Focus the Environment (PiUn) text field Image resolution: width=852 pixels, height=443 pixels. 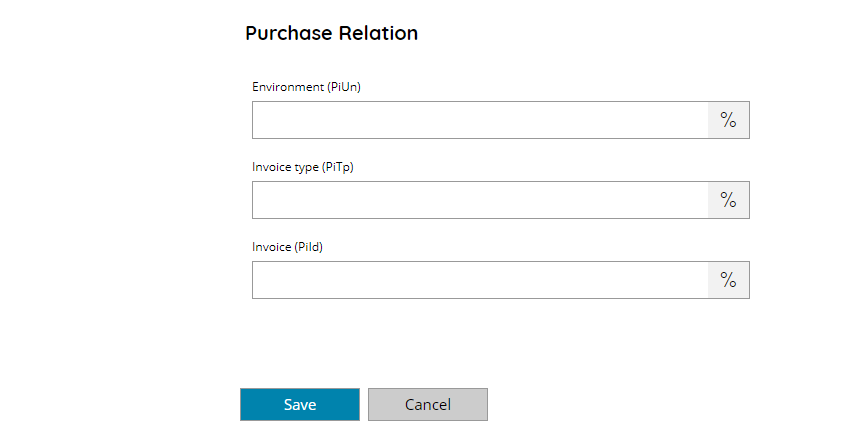(480, 120)
